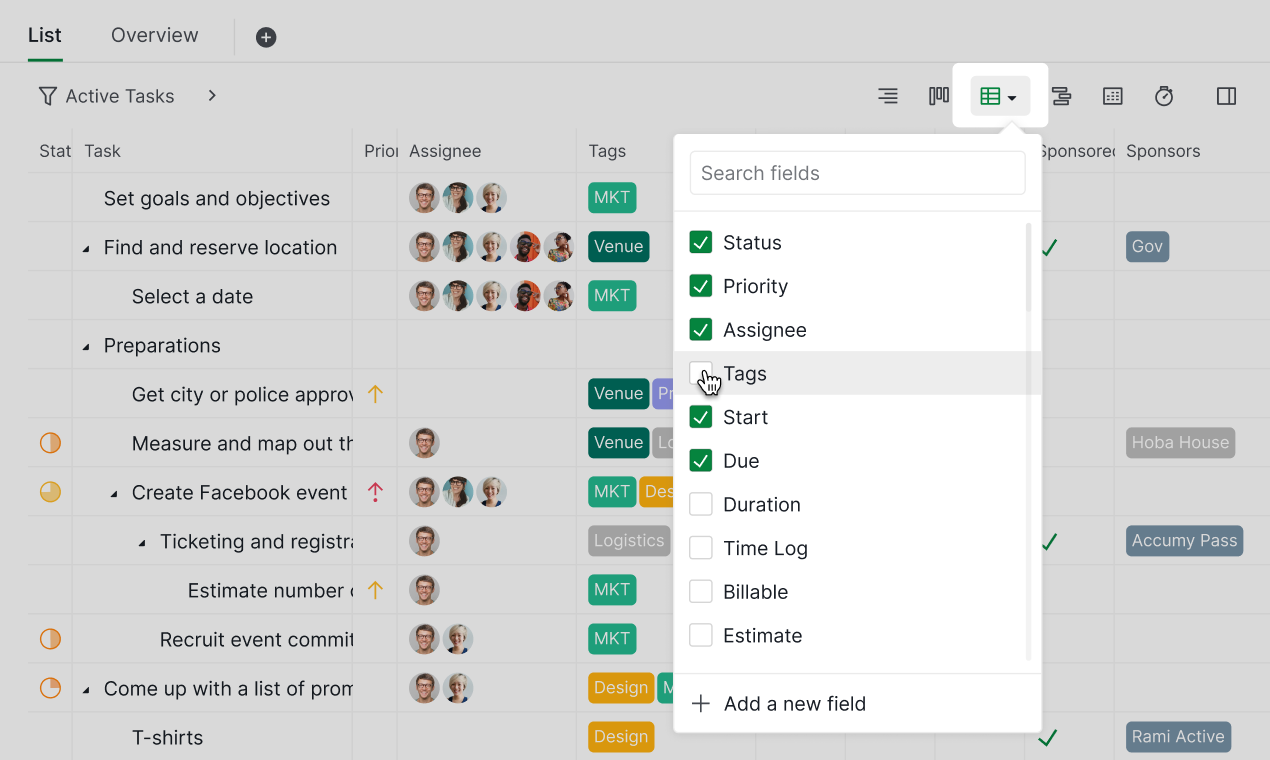Uncheck the Status field checkbox

click(701, 242)
